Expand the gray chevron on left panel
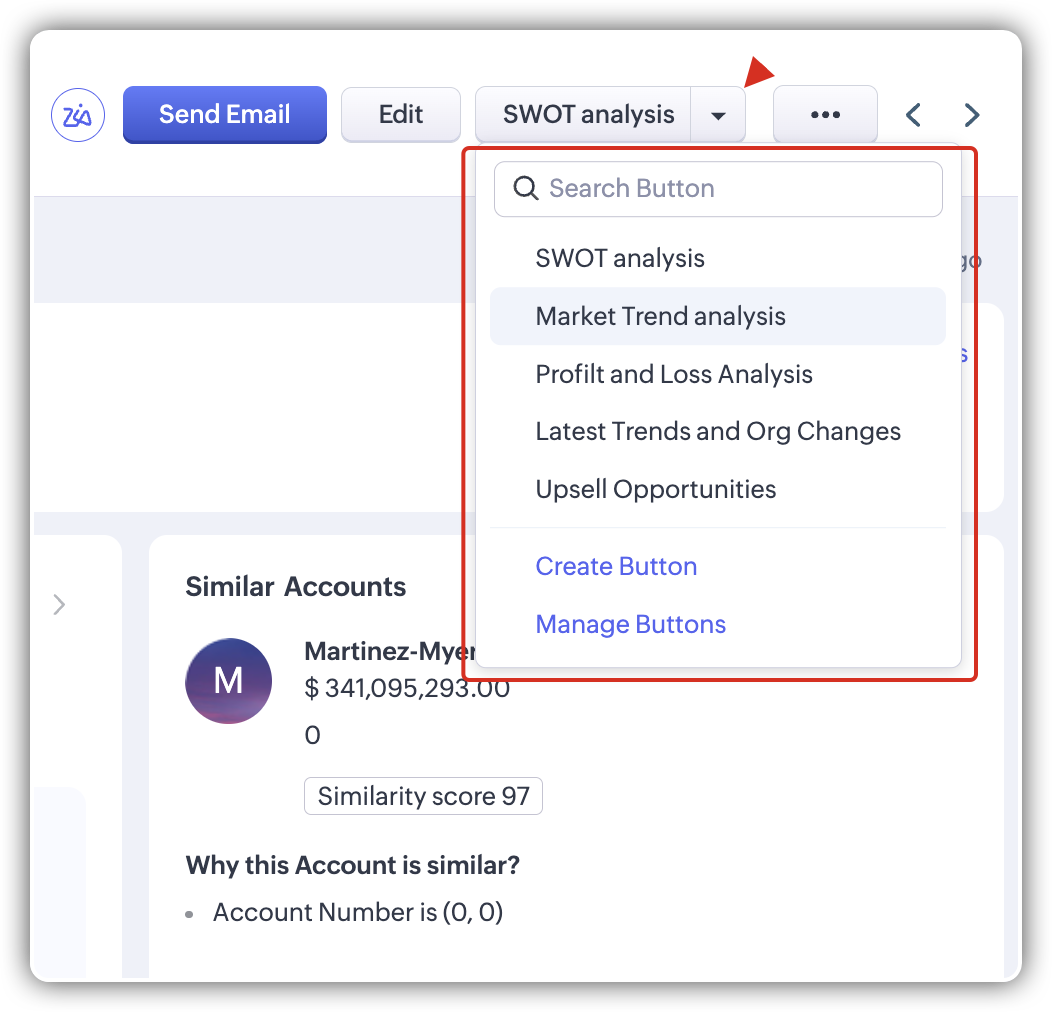 (x=59, y=604)
